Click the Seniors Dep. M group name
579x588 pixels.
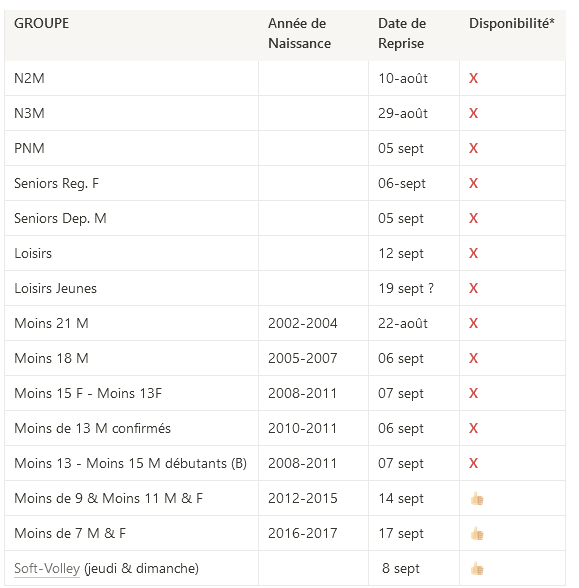click(60, 218)
